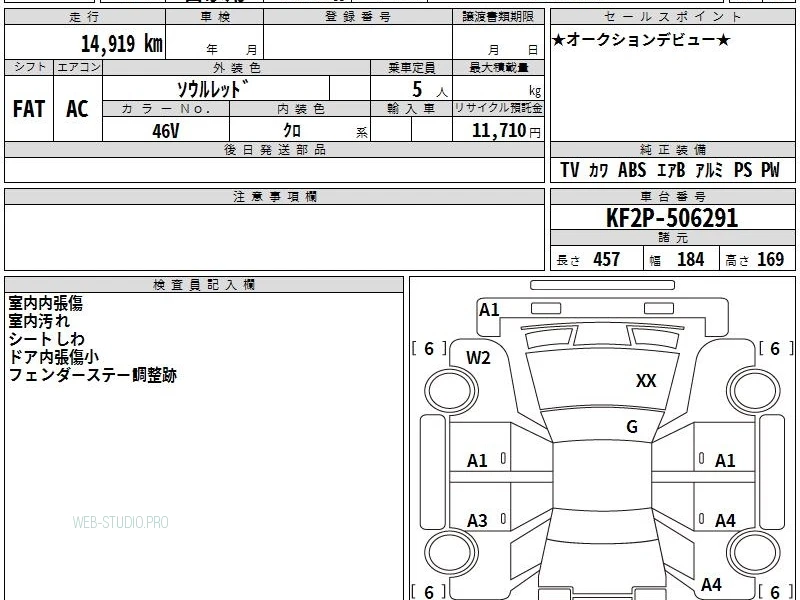Click the G mark on the diagram
Viewport: 800px width, 600px height.
(632, 427)
